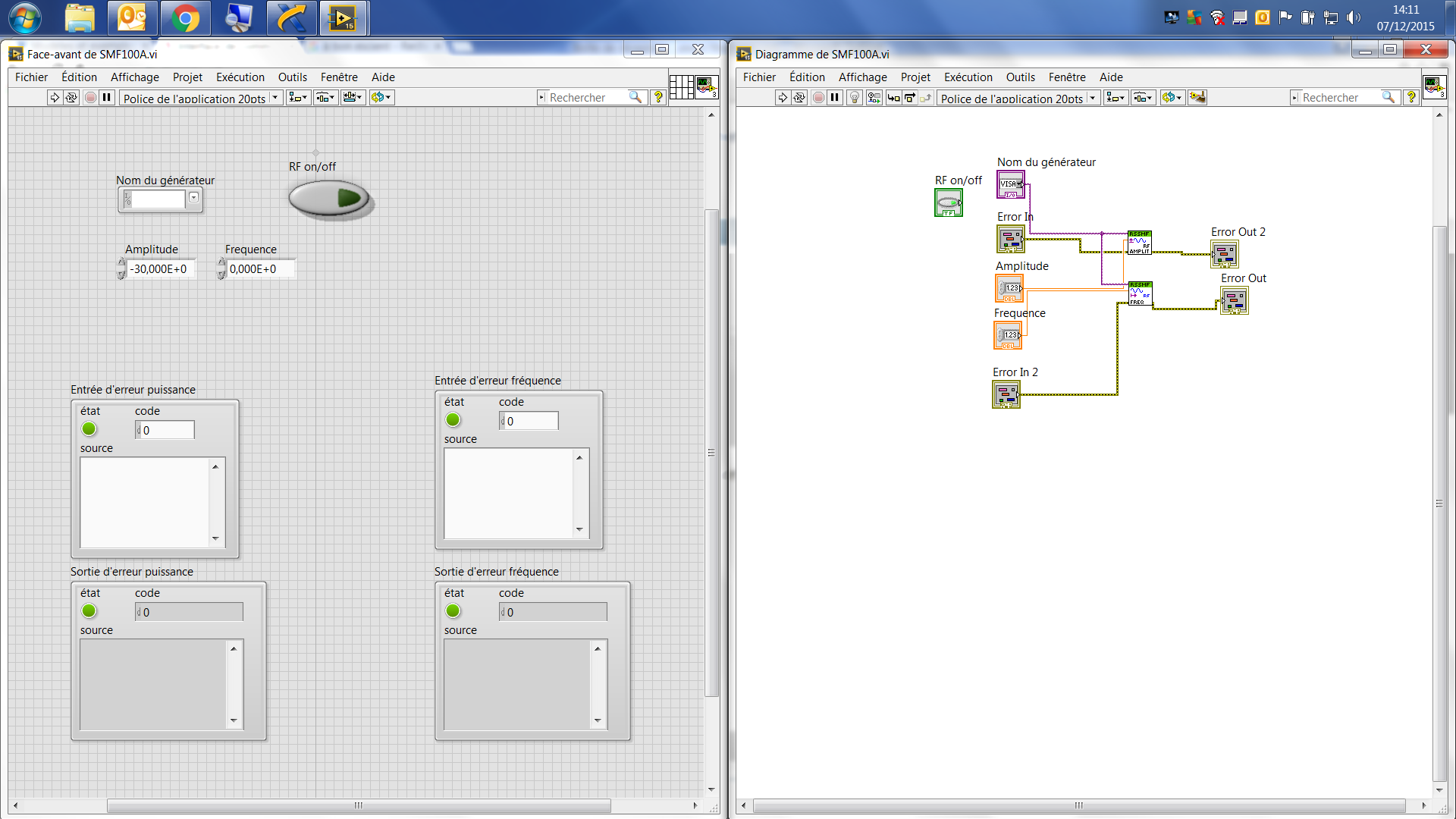Enable the état indicator sortie fréquence
This screenshot has width=1456, height=819.
[x=453, y=611]
